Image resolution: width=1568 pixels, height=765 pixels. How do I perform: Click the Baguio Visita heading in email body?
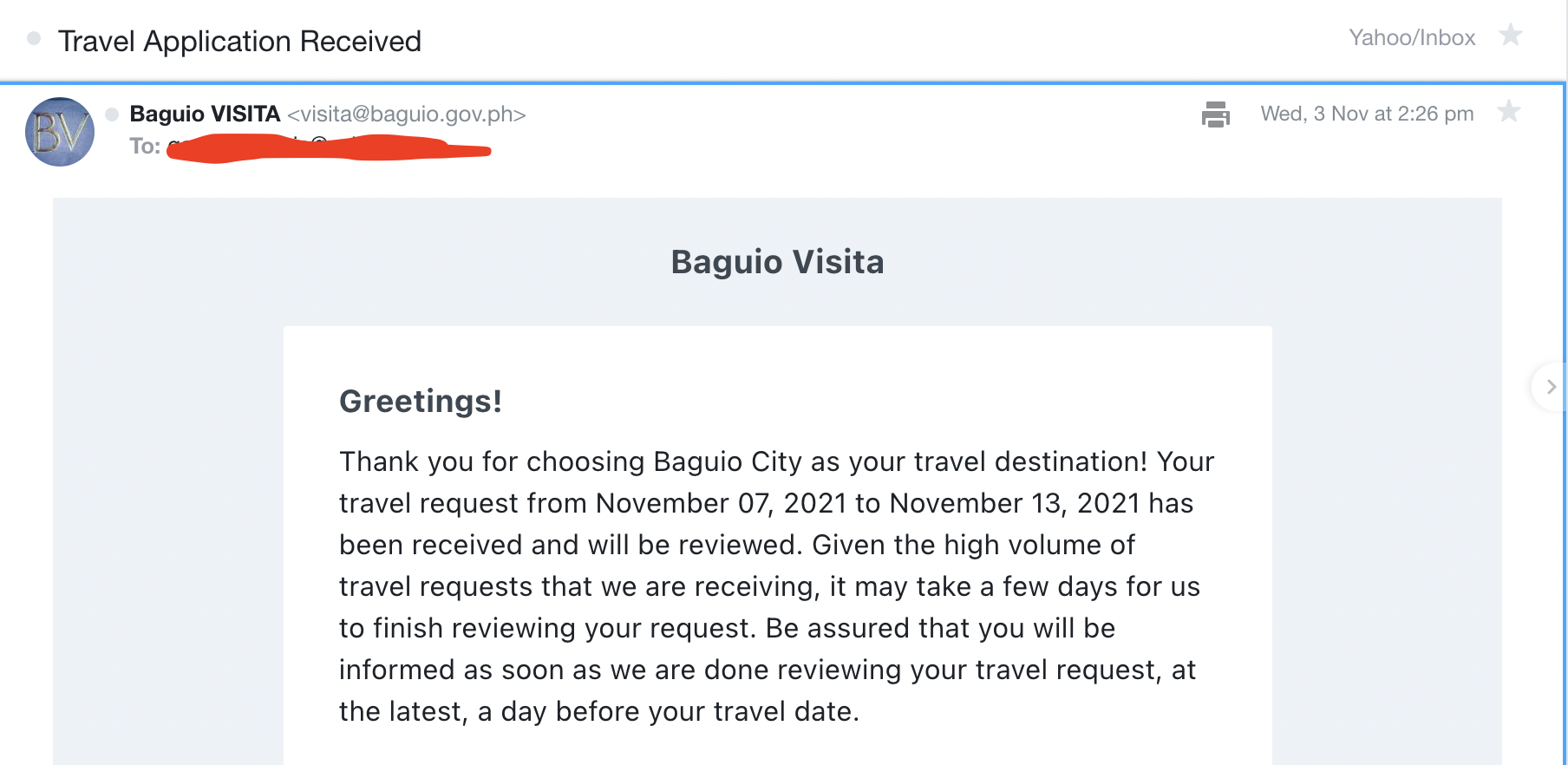click(x=777, y=262)
